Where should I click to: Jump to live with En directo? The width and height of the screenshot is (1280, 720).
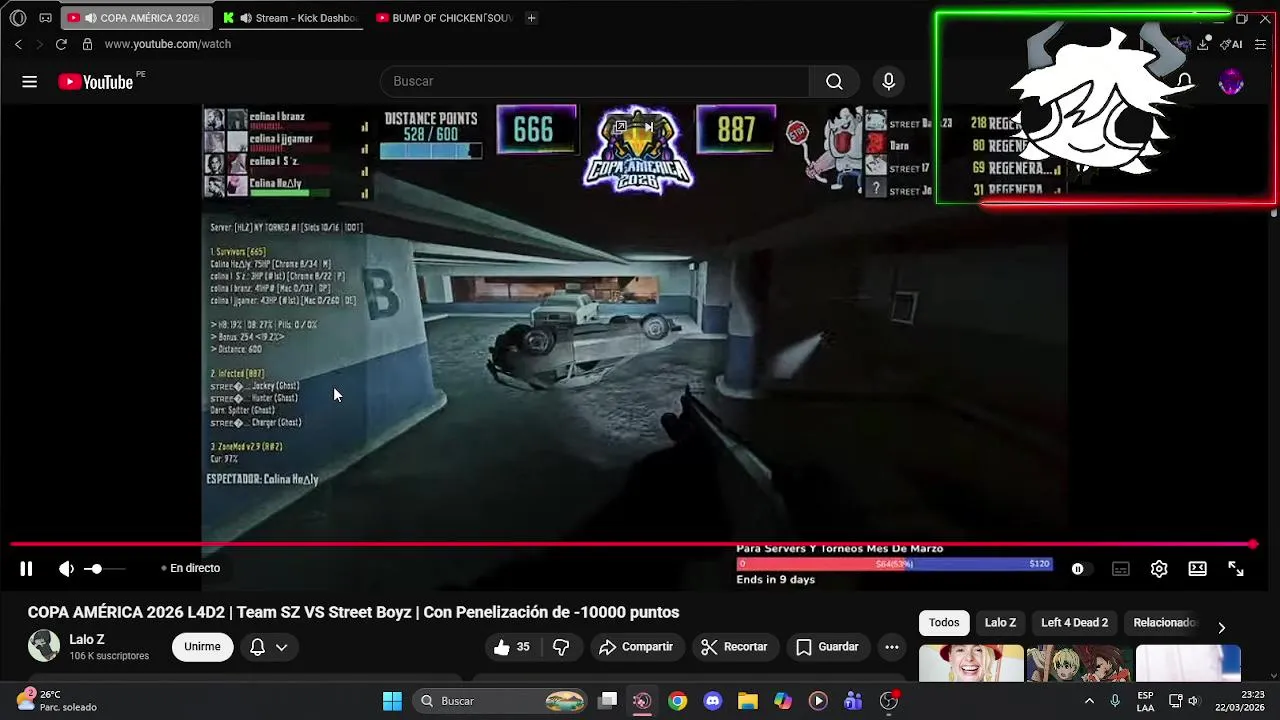tap(191, 568)
